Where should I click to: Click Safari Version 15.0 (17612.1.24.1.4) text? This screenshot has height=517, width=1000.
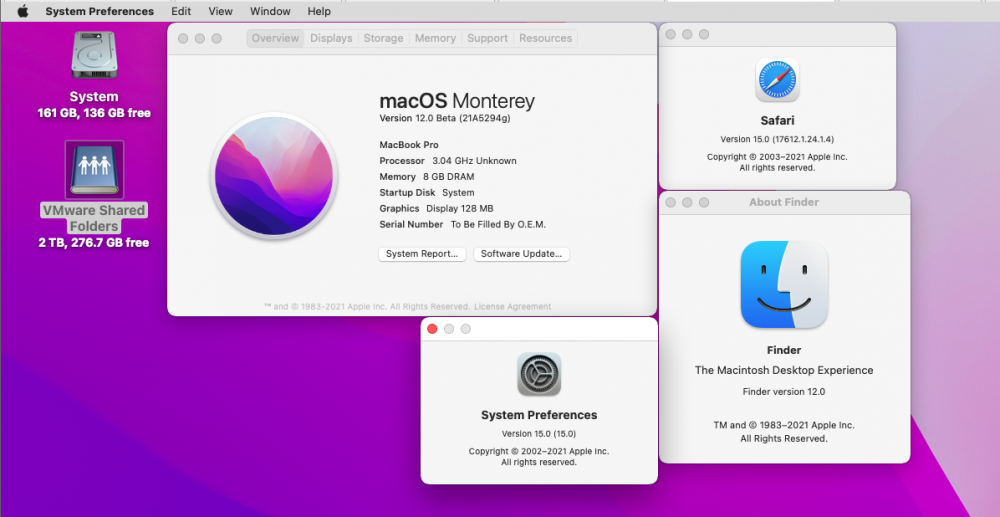[x=777, y=139]
